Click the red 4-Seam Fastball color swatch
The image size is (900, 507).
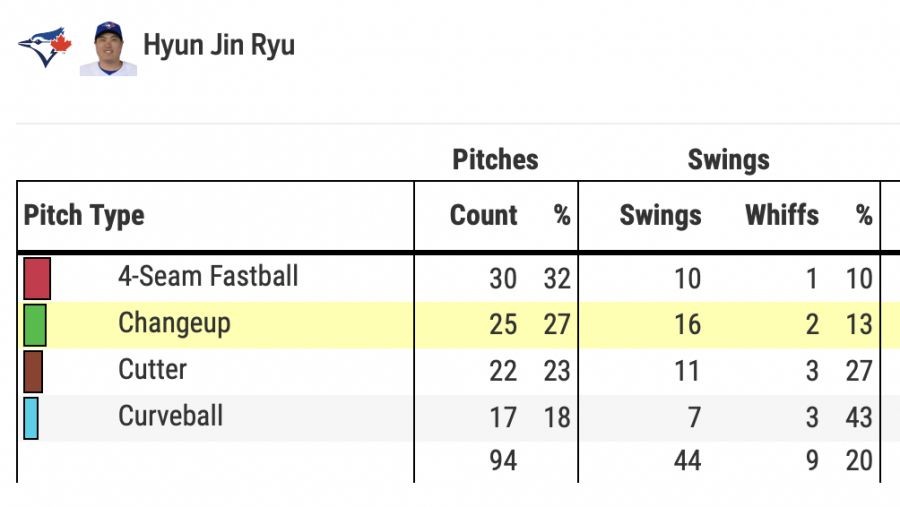pyautogui.click(x=37, y=278)
